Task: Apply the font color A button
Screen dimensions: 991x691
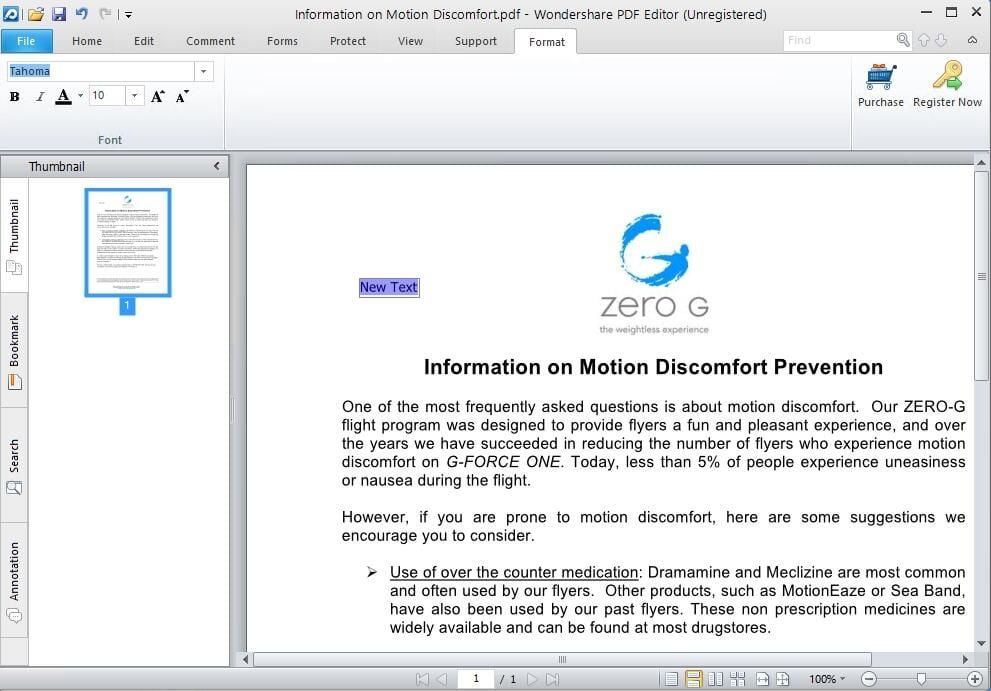Action: (x=63, y=97)
